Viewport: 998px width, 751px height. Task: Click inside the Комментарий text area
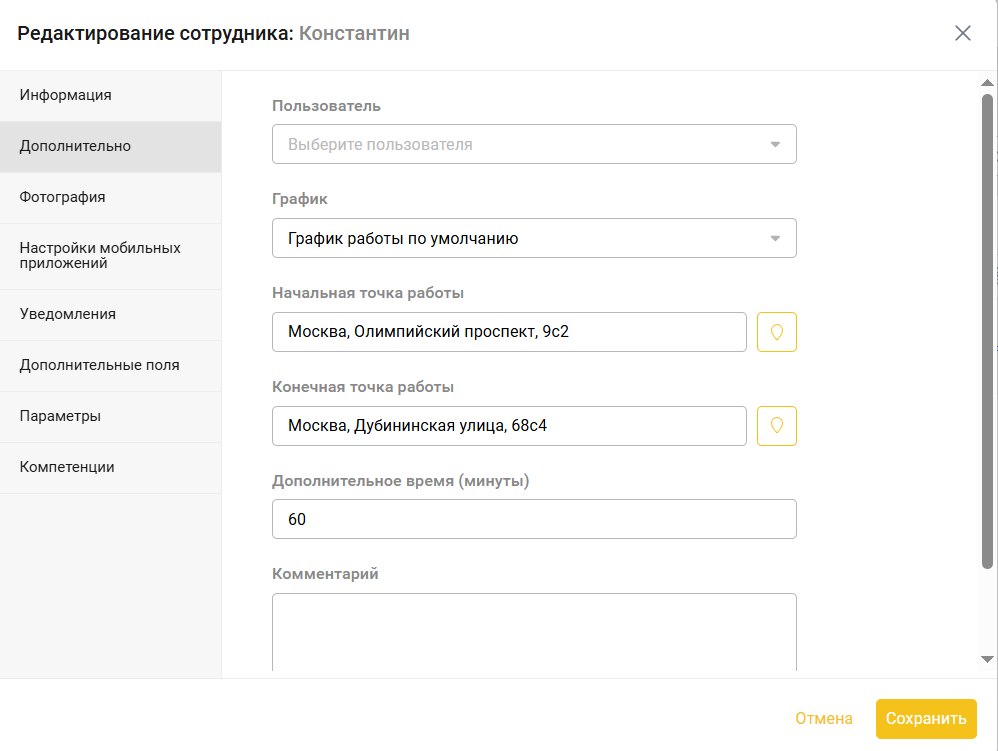[534, 632]
